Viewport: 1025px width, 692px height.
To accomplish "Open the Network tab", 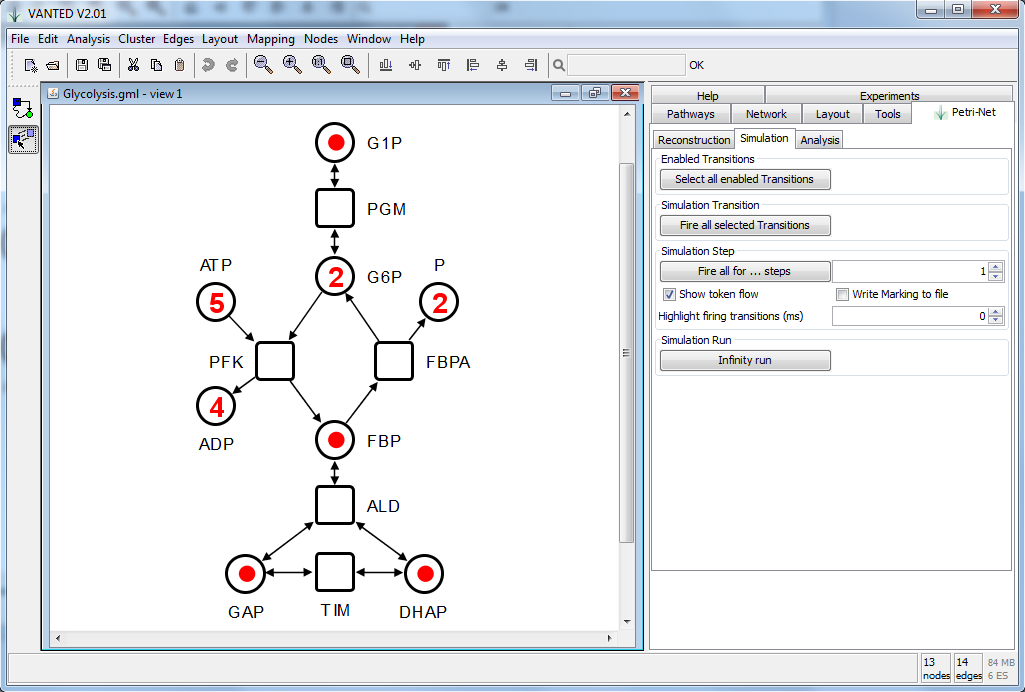I will (766, 114).
